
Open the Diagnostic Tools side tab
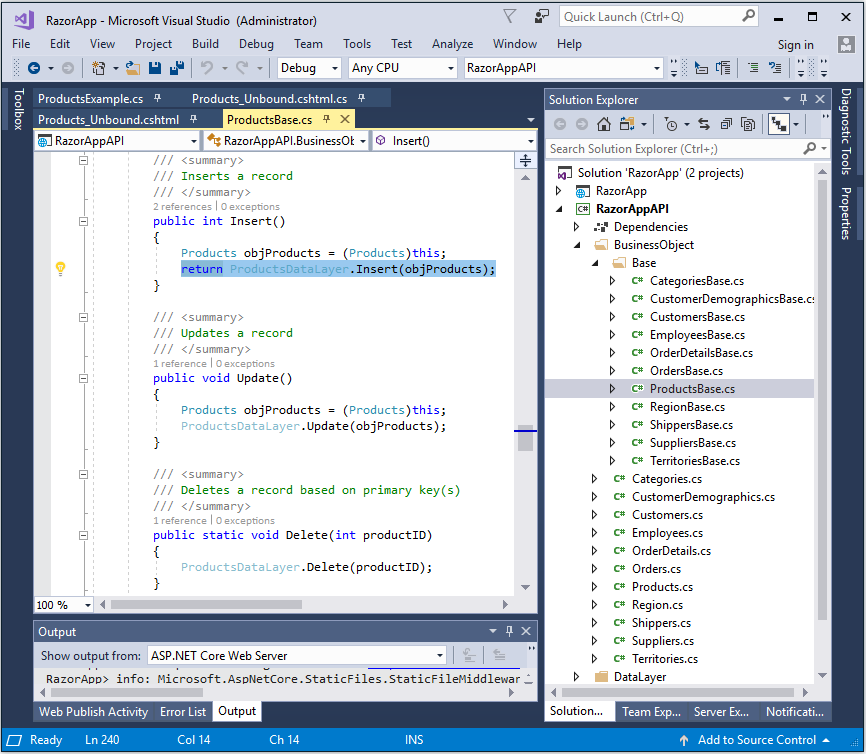pos(846,131)
